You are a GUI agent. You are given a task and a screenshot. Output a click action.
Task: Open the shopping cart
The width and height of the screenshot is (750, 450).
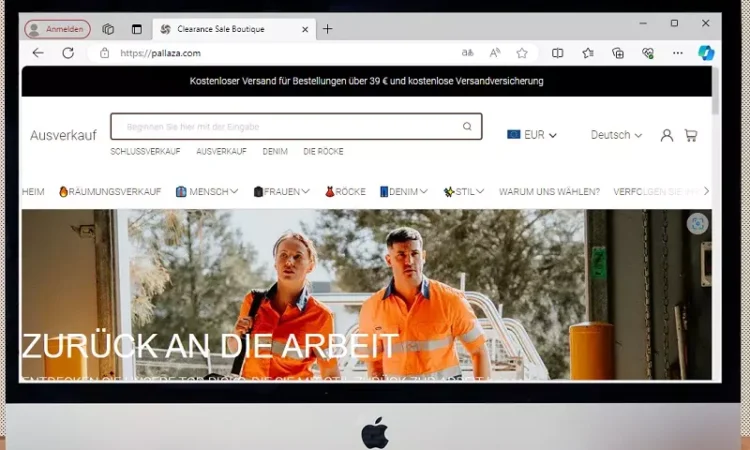tap(691, 135)
